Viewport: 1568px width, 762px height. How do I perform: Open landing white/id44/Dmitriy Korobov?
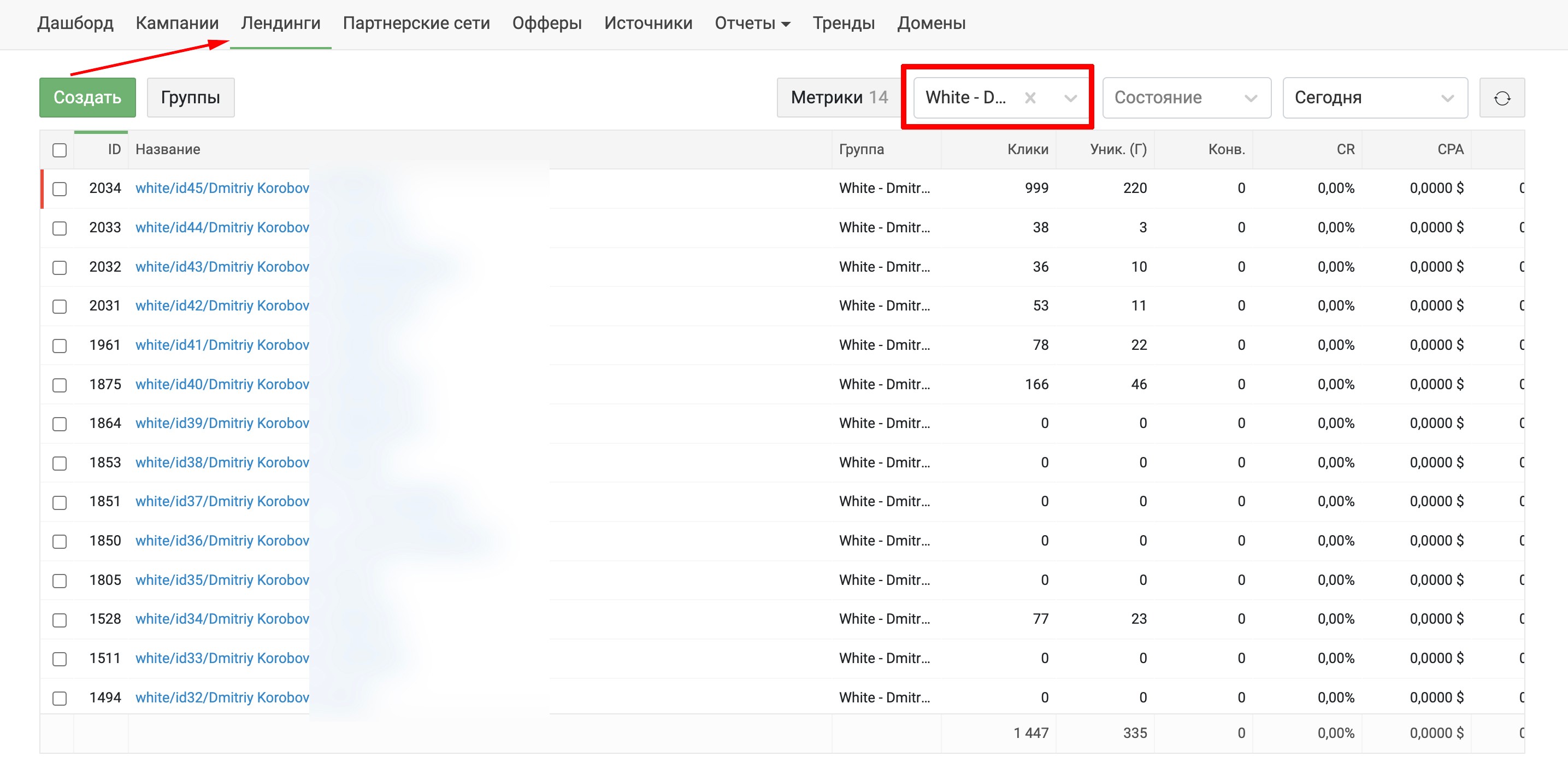pos(222,227)
